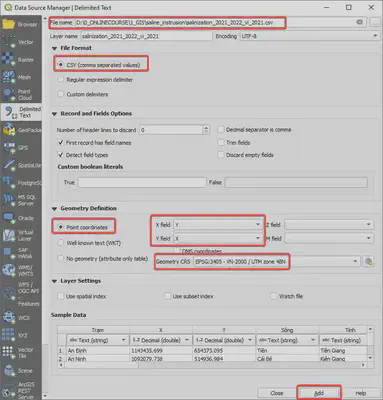Open the Z field dropdown
Viewport: 383px width, 400px height.
[329, 225]
